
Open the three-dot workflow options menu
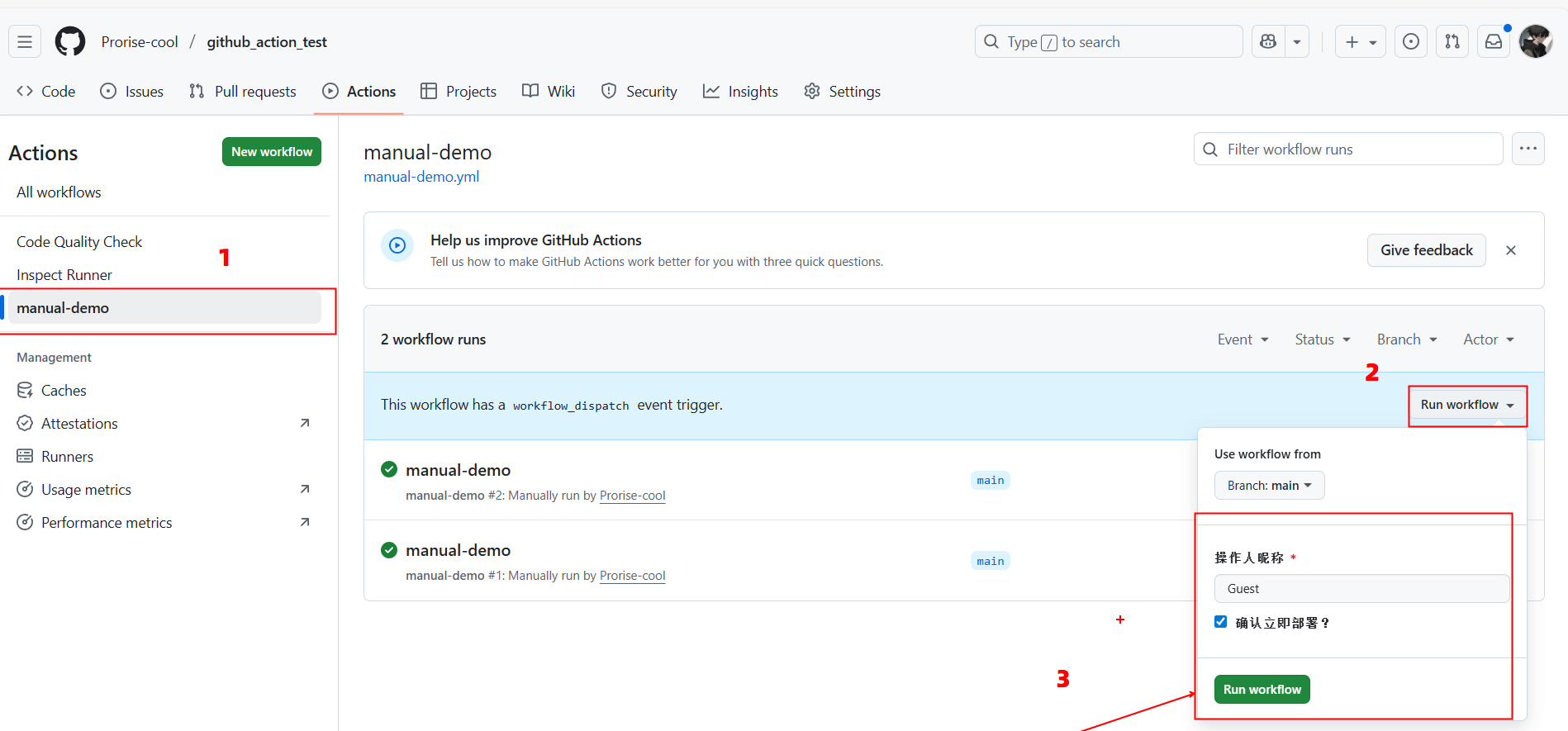[1528, 150]
